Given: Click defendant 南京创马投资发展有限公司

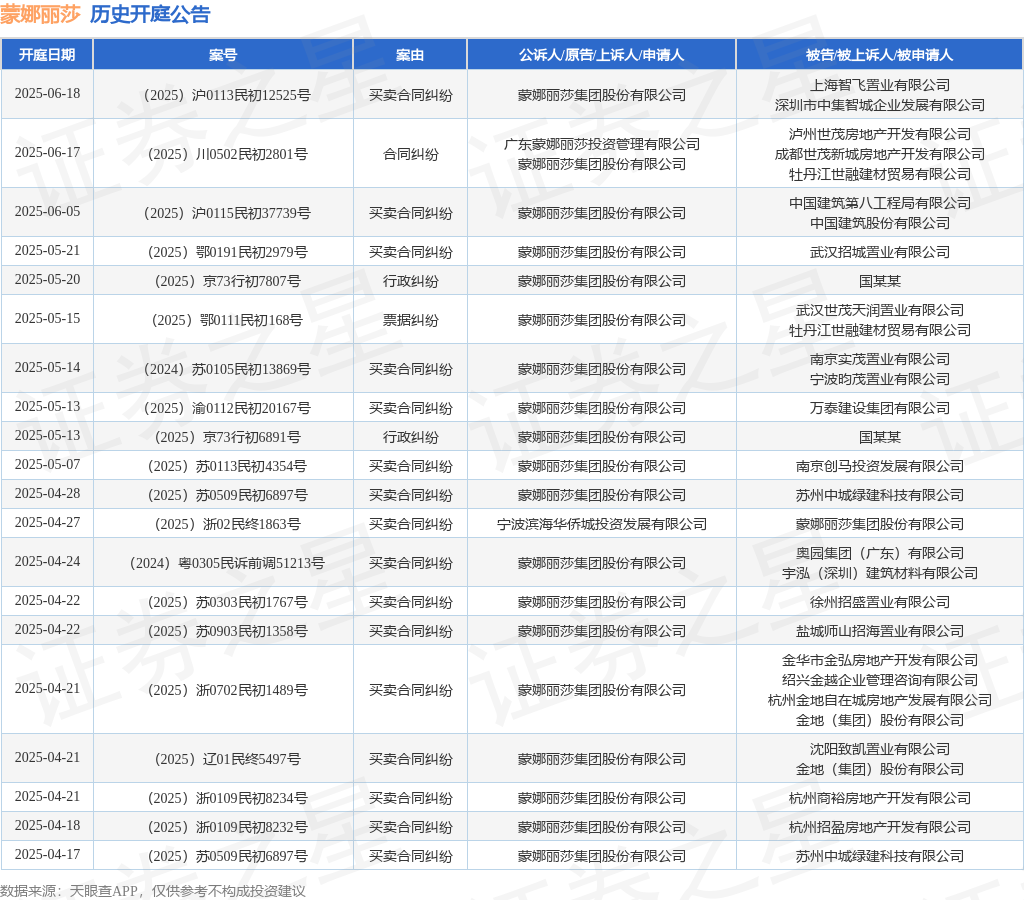Looking at the screenshot, I should coord(880,466).
